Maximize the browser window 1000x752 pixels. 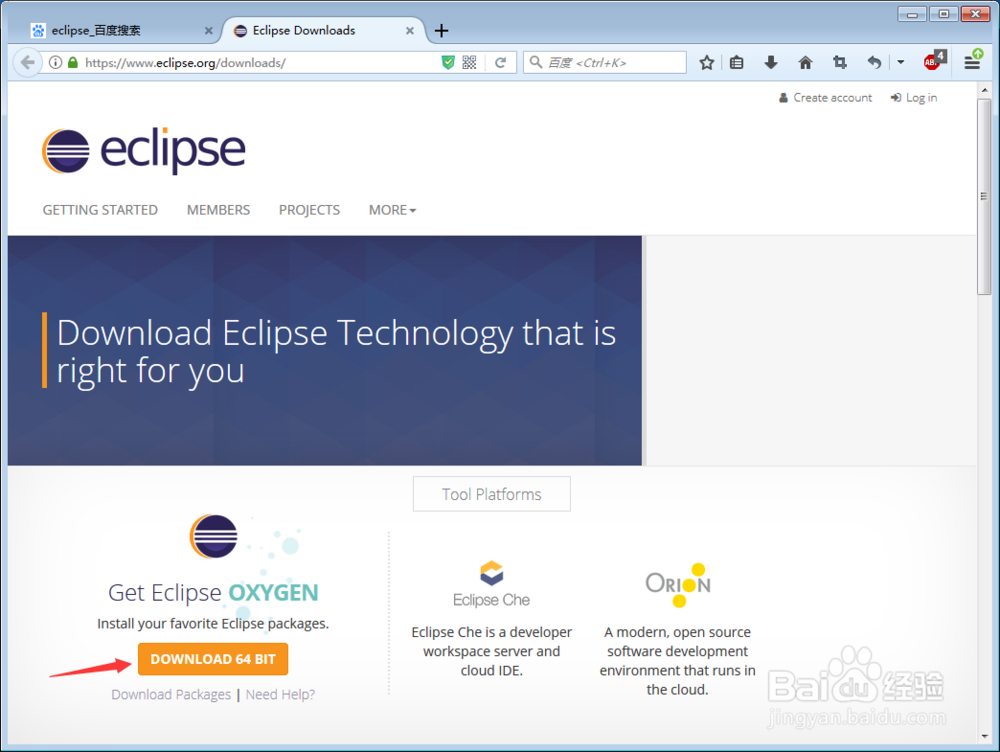coord(944,13)
